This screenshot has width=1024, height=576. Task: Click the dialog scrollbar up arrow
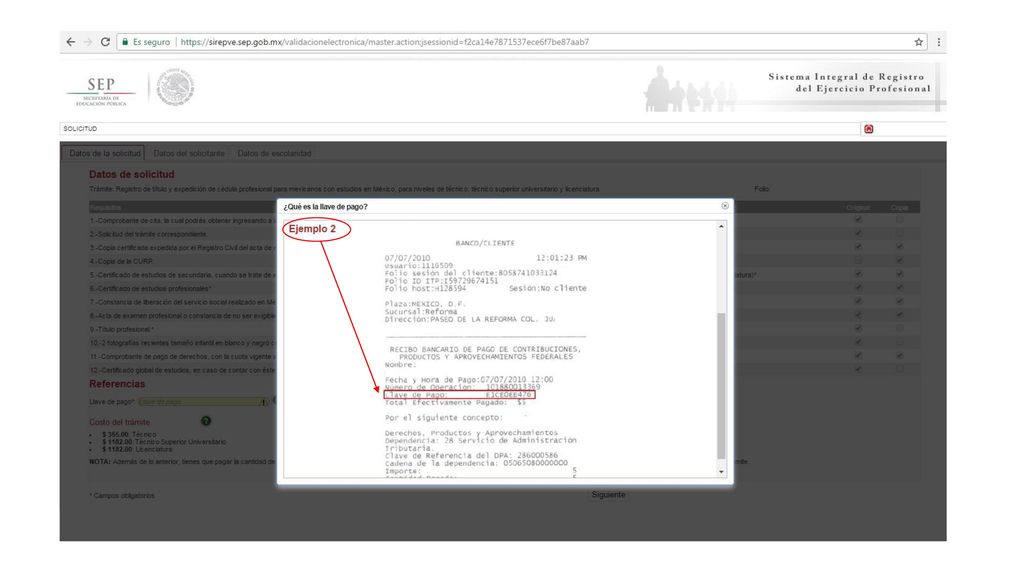click(x=721, y=227)
